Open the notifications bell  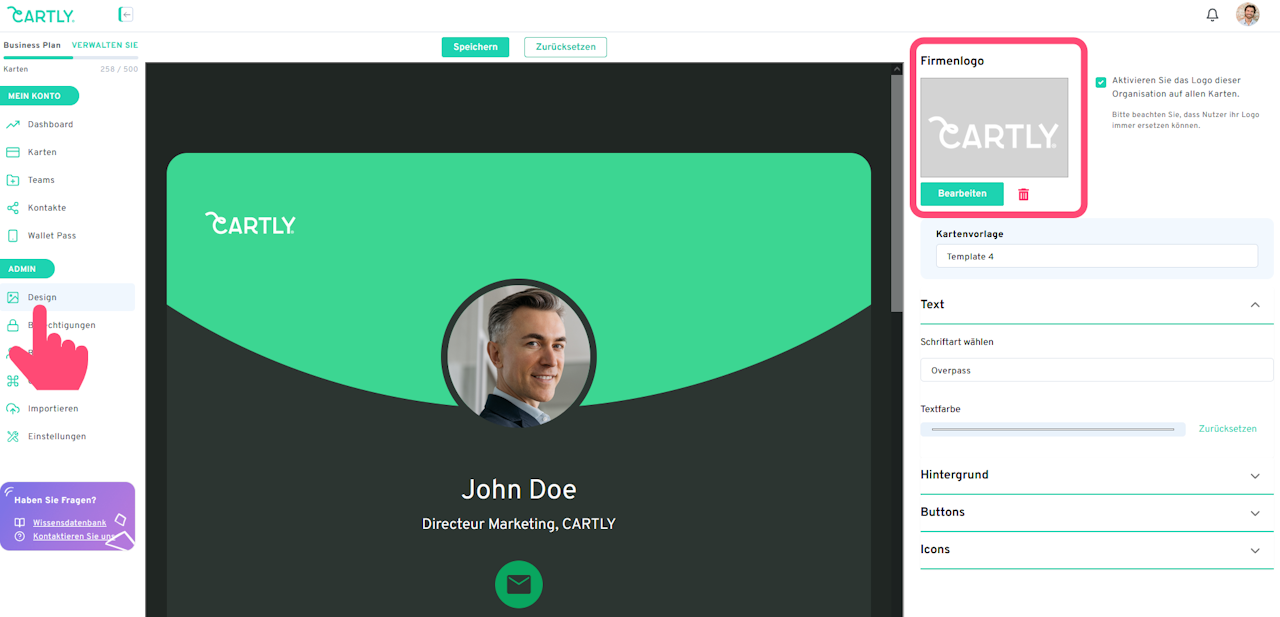1212,15
